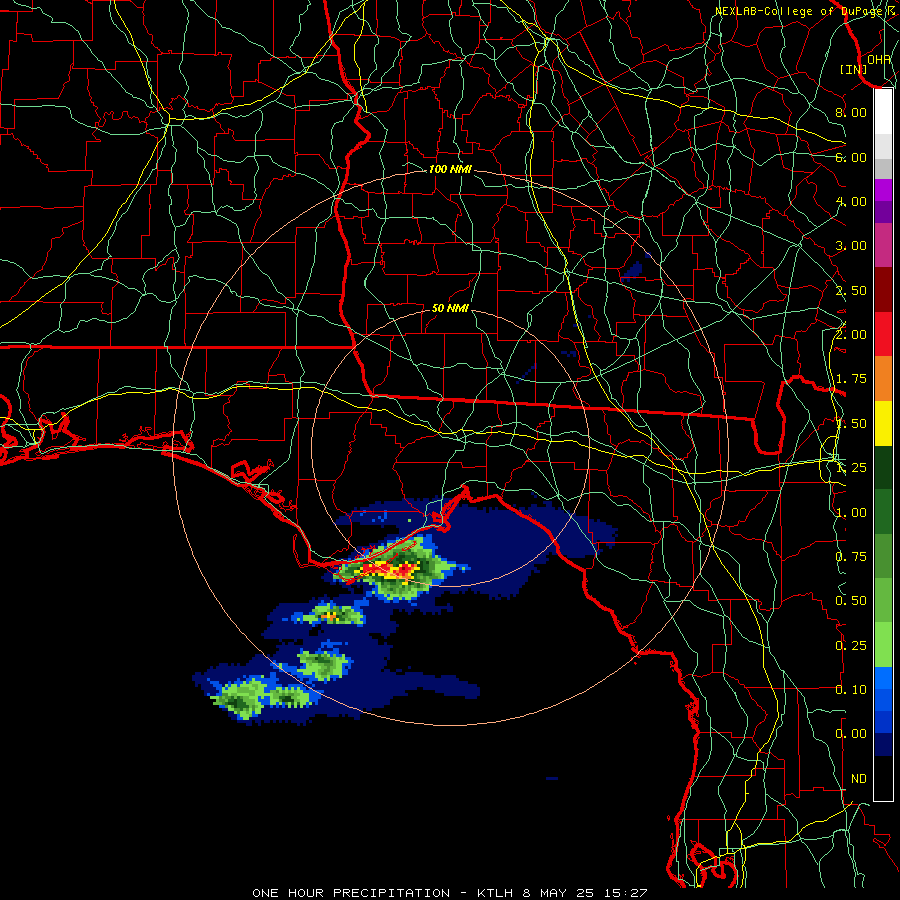Select the pink swatch in the scale
Image resolution: width=900 pixels, height=900 pixels.
point(883,245)
